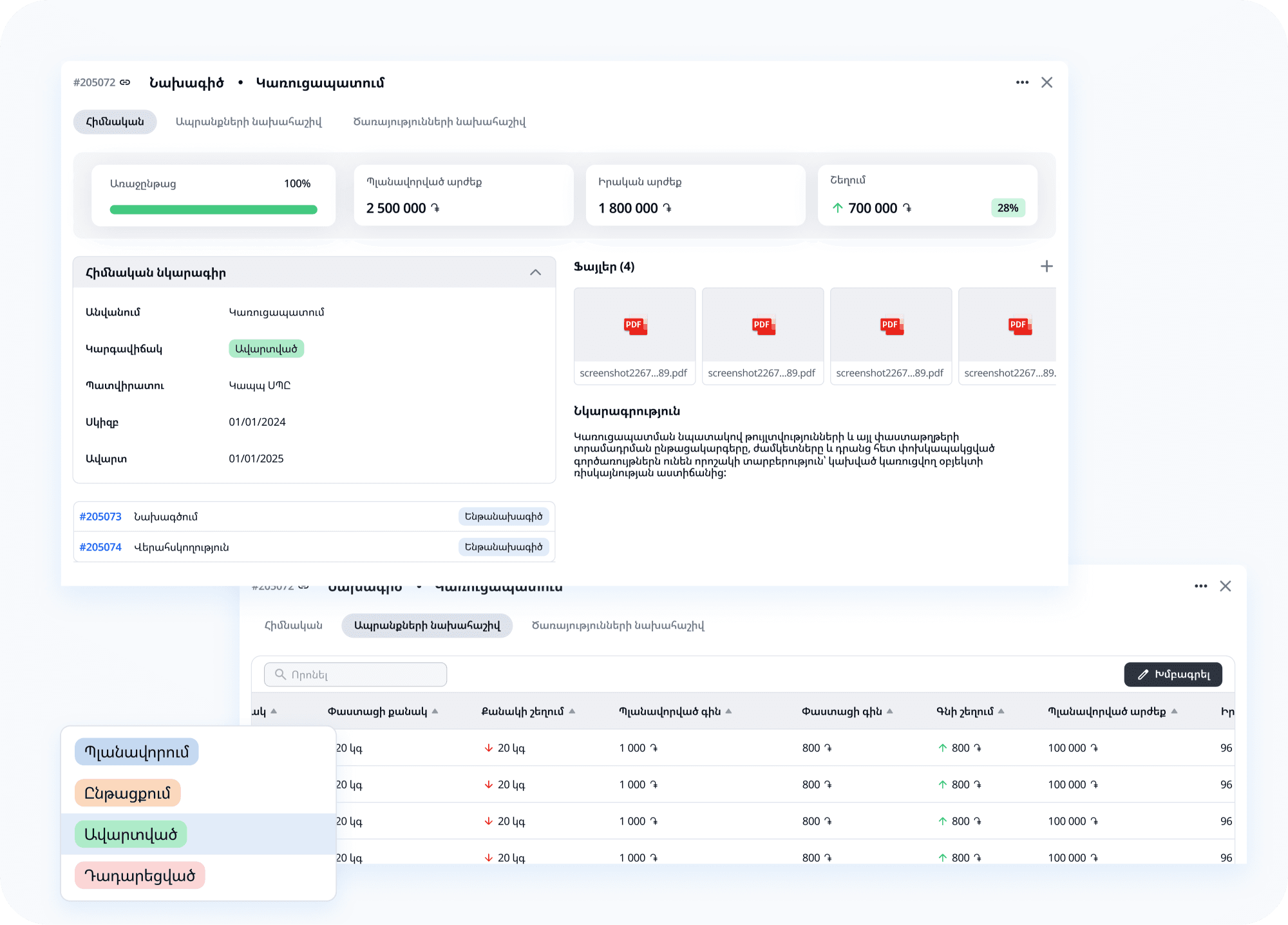Open subproject link #205073
This screenshot has width=1288, height=925.
[100, 517]
